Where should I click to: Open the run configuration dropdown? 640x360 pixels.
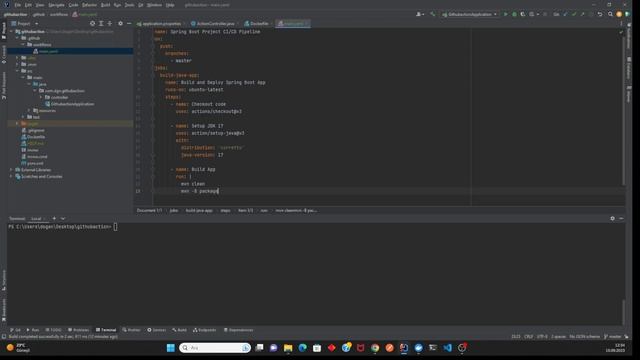coord(470,14)
